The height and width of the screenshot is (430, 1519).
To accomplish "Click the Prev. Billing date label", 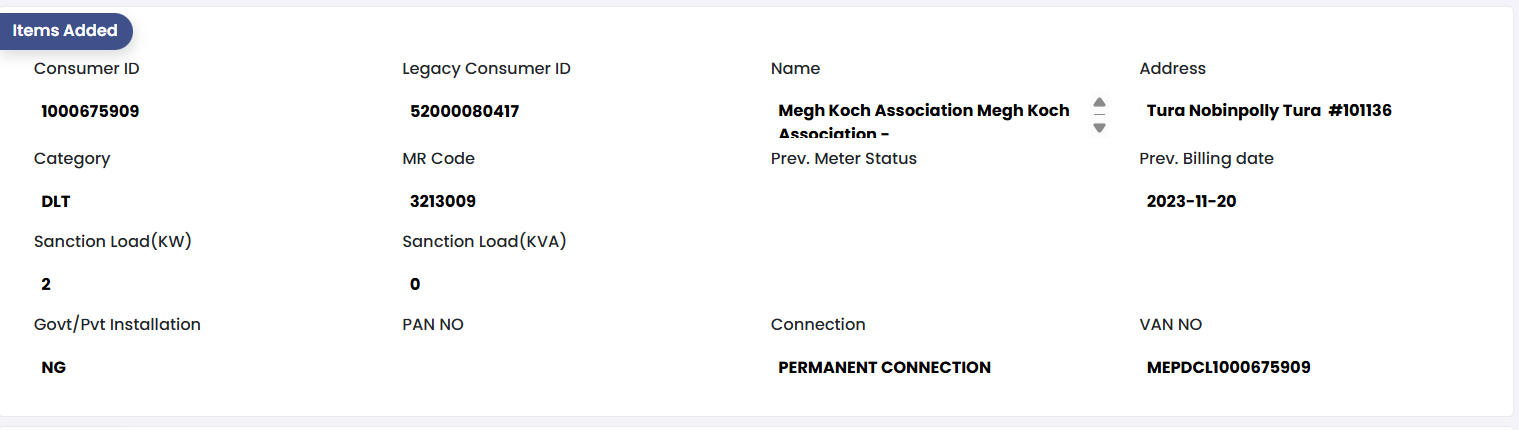I will click(1206, 159).
